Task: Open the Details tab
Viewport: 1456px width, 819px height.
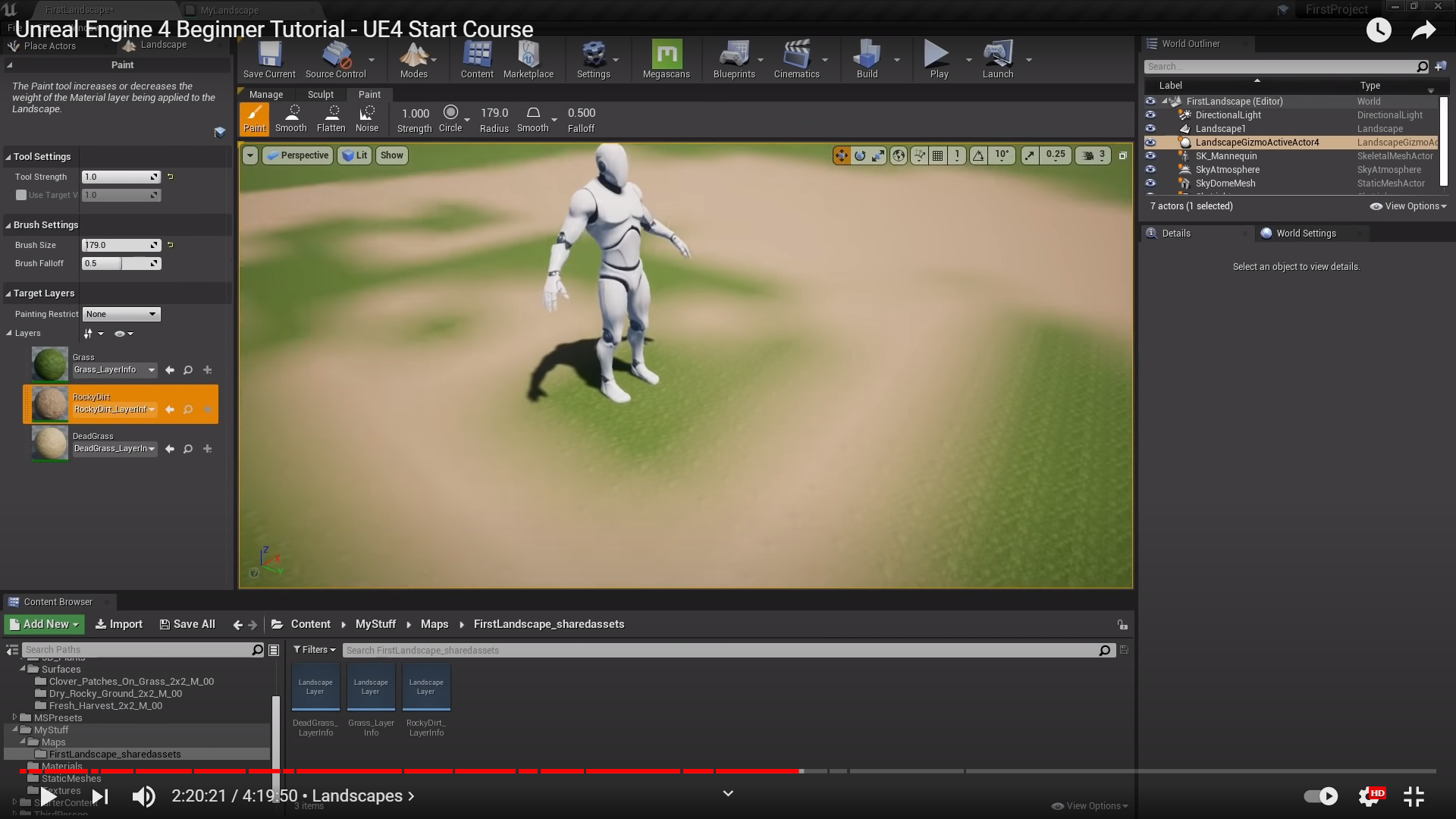Action: click(1176, 234)
